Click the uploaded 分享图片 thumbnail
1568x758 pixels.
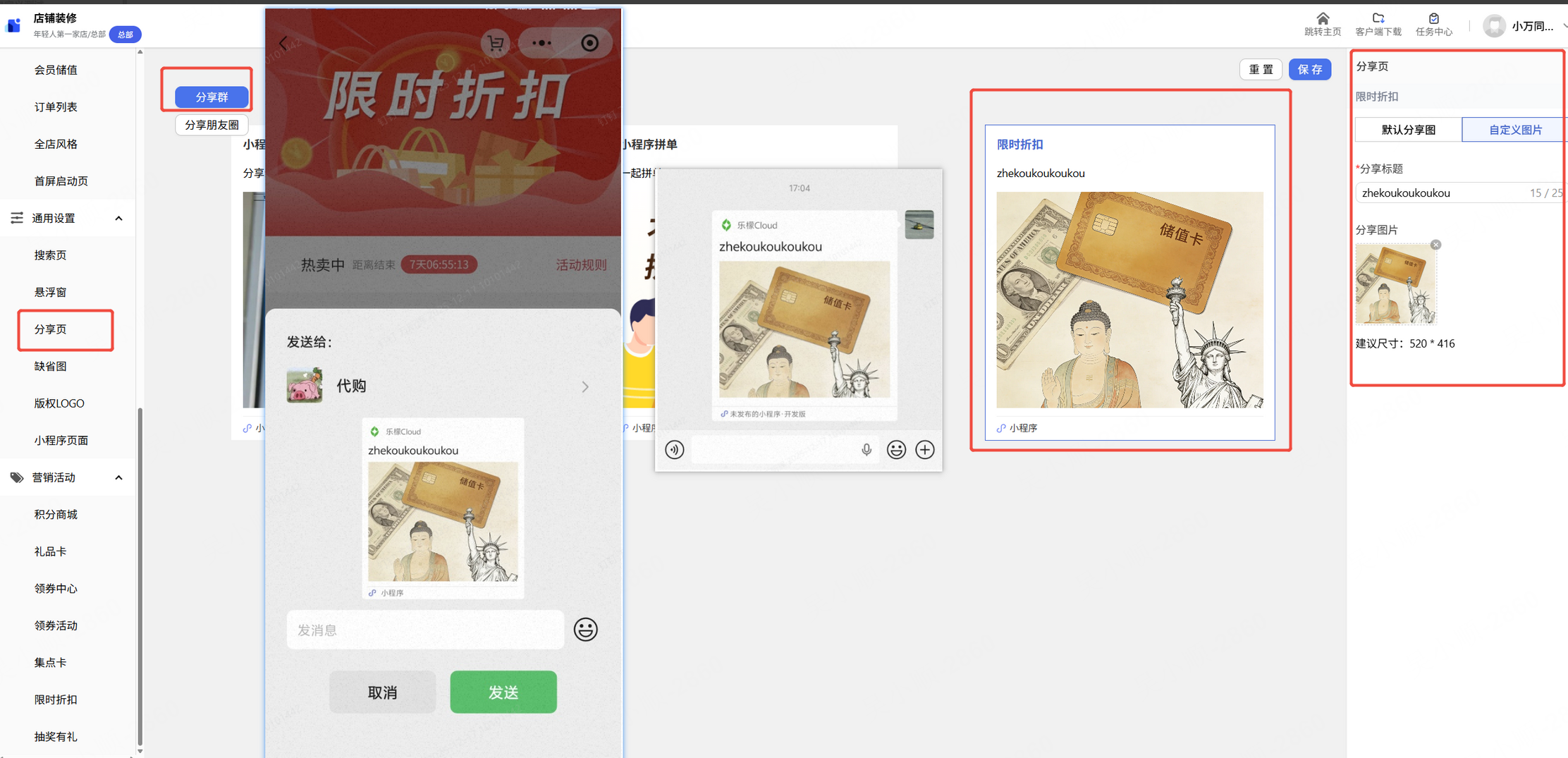coord(1396,283)
